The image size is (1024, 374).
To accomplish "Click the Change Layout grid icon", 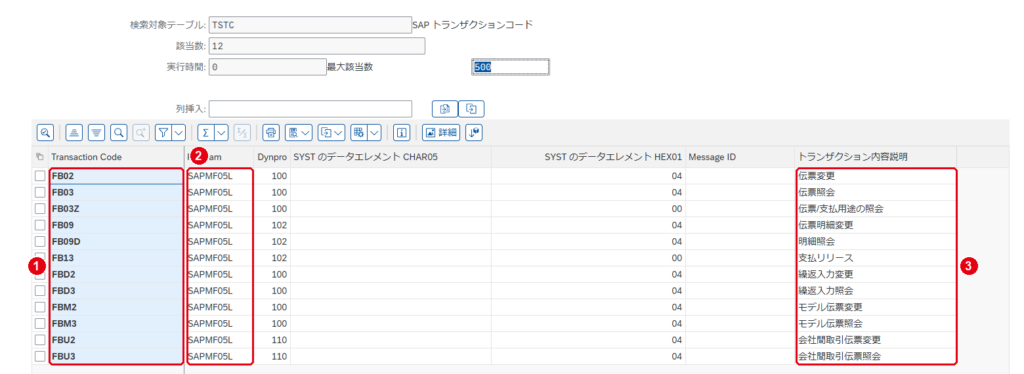I will (358, 132).
